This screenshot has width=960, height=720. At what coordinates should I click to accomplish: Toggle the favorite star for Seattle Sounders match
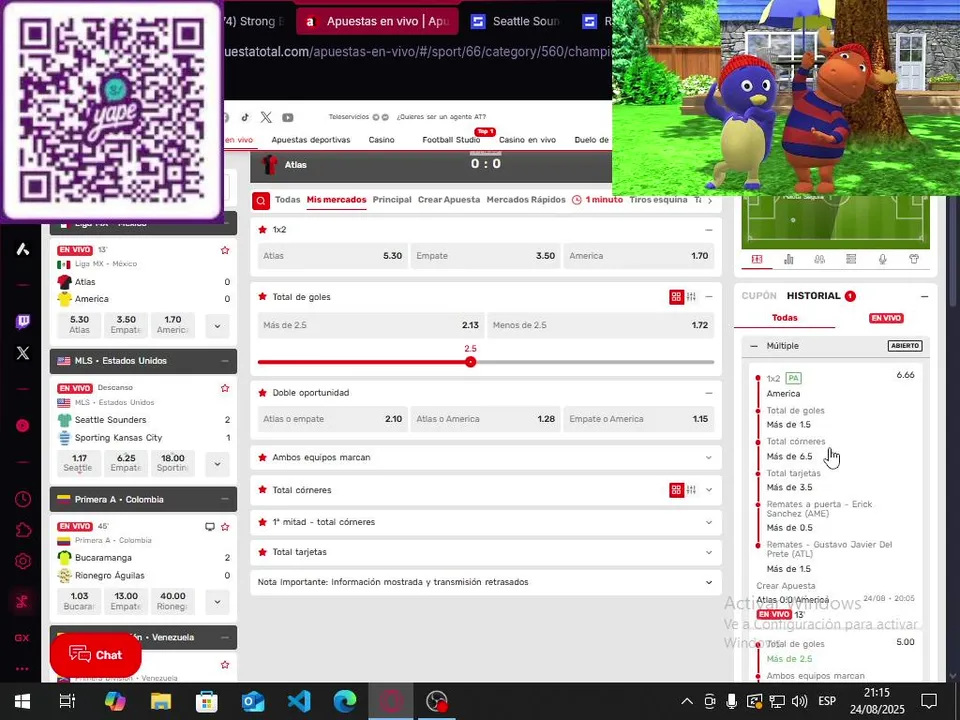point(225,388)
